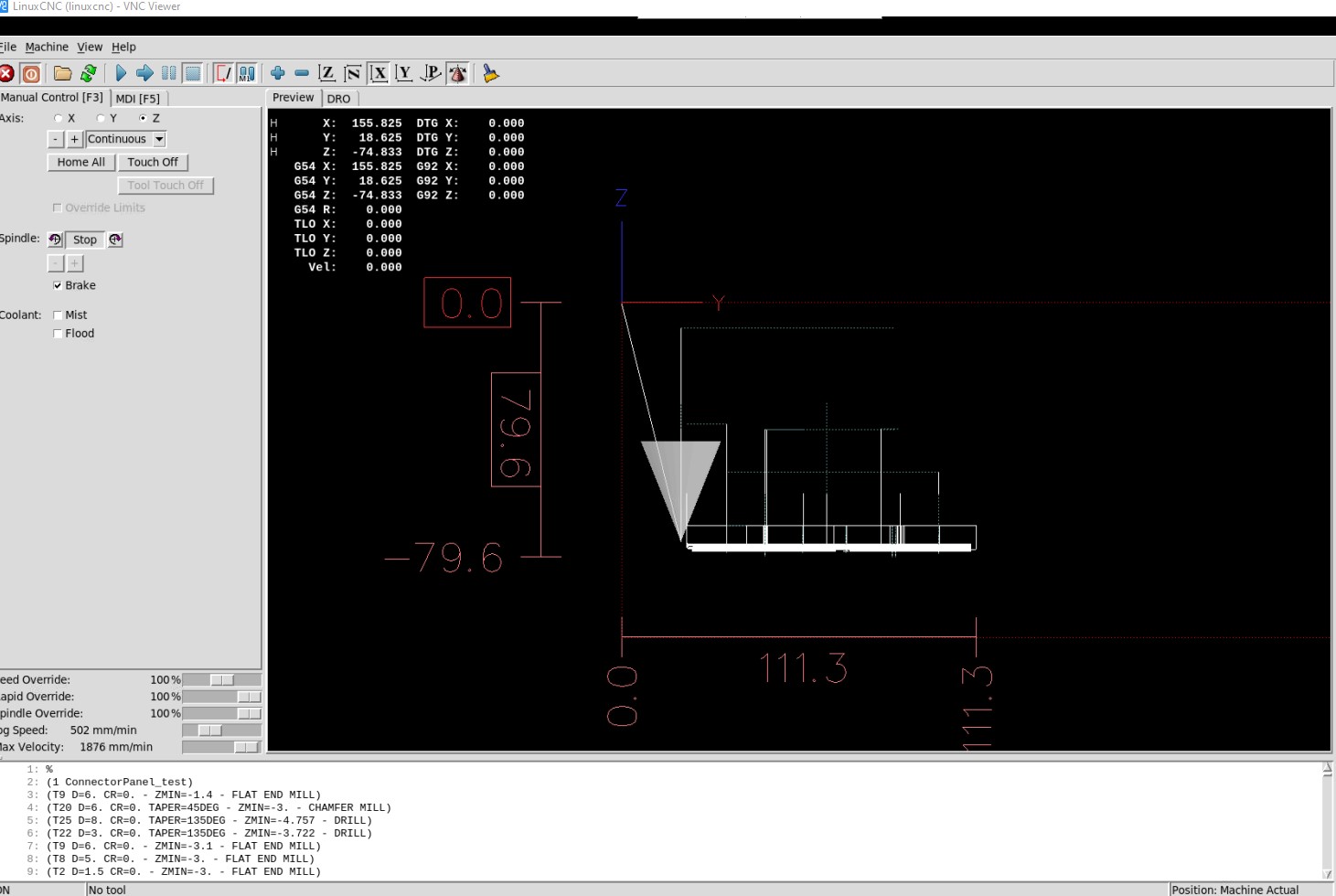Screen dimensions: 1336x896
Task: Stop the spindle
Action: pos(85,240)
